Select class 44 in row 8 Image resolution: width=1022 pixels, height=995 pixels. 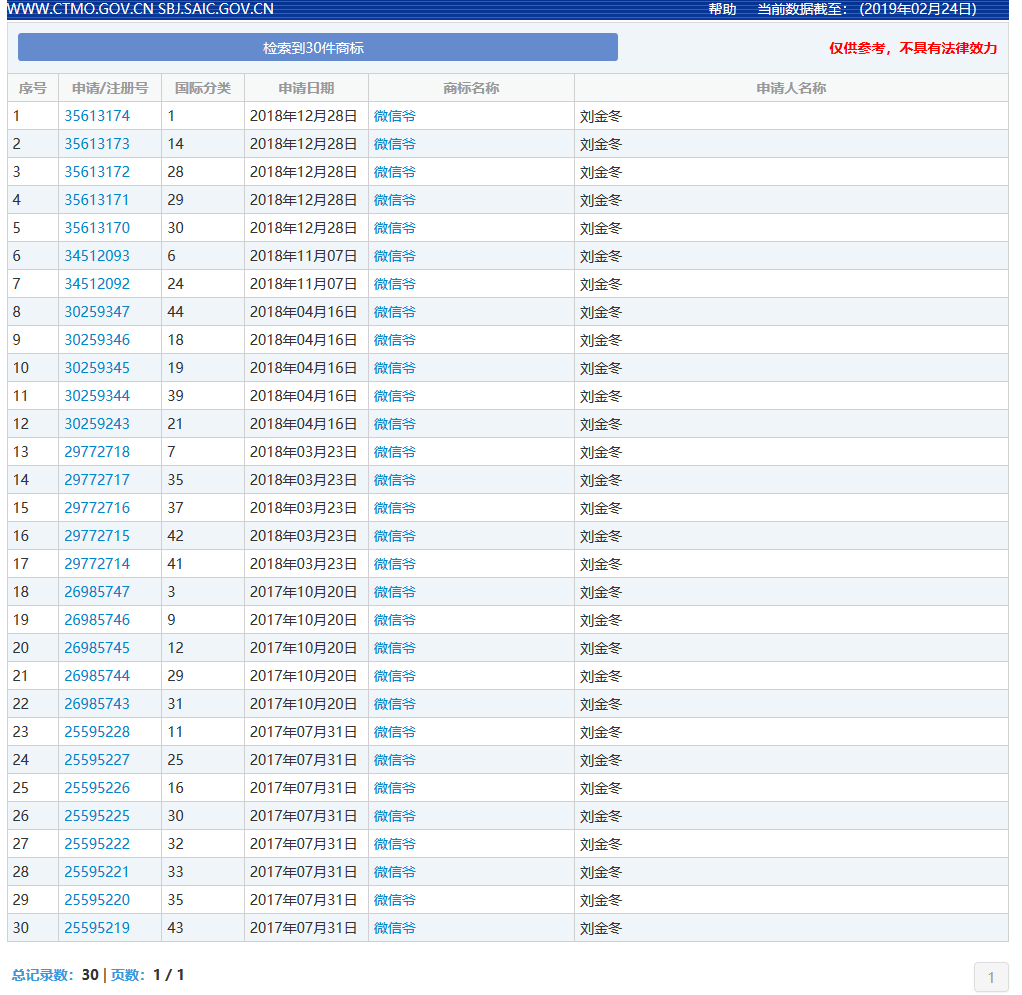175,312
